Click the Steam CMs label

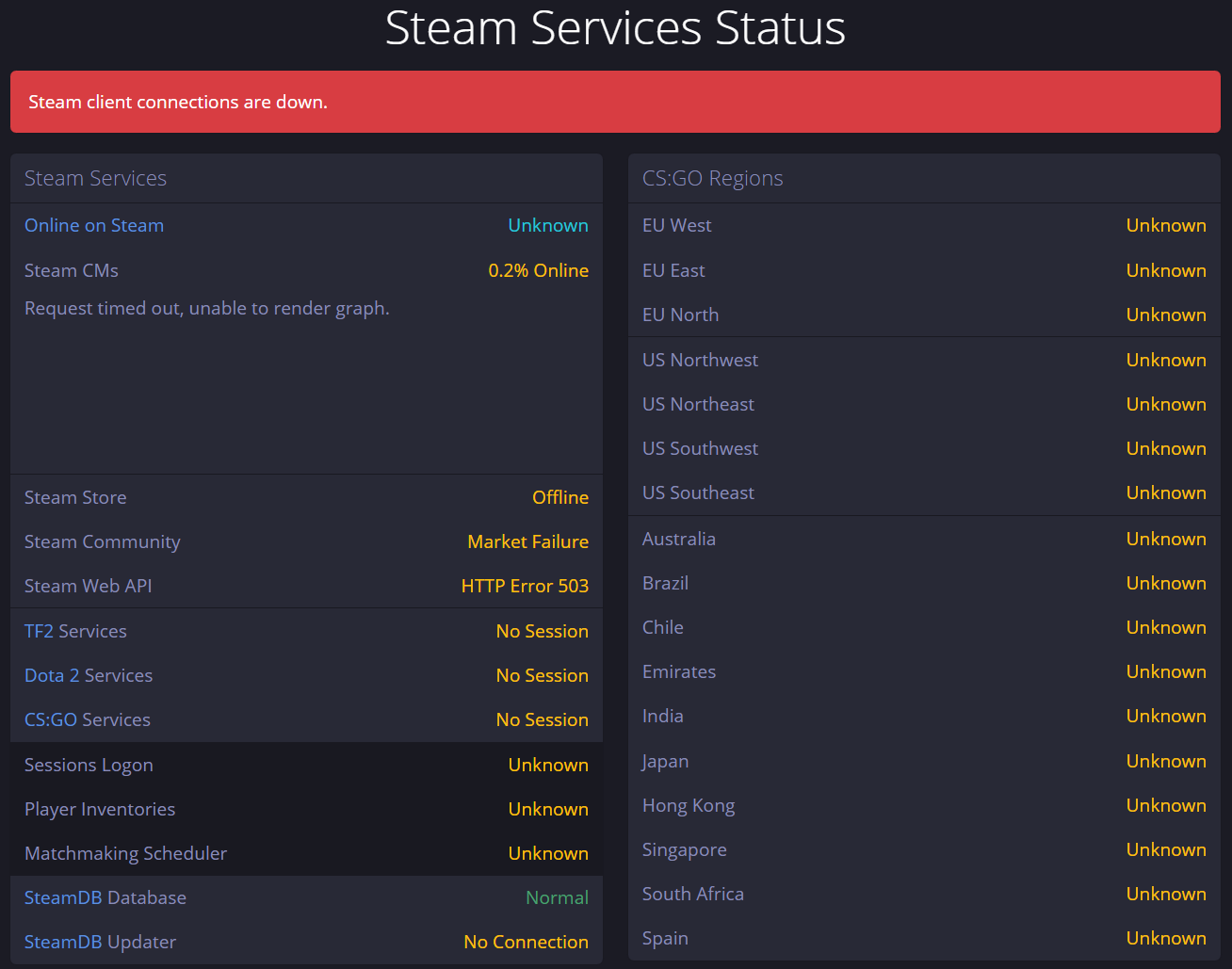(72, 270)
